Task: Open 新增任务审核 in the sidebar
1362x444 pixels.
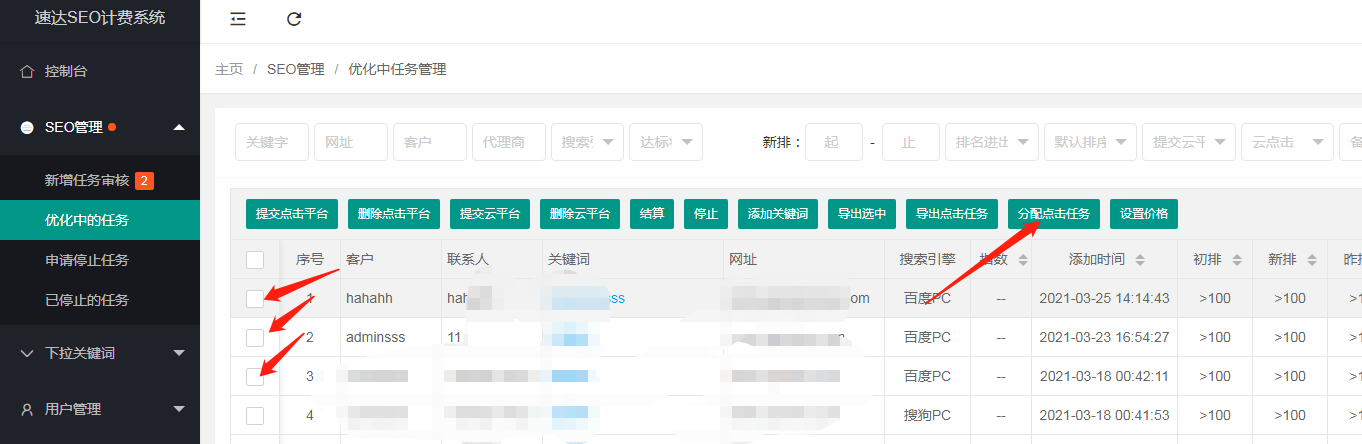Action: [x=86, y=181]
